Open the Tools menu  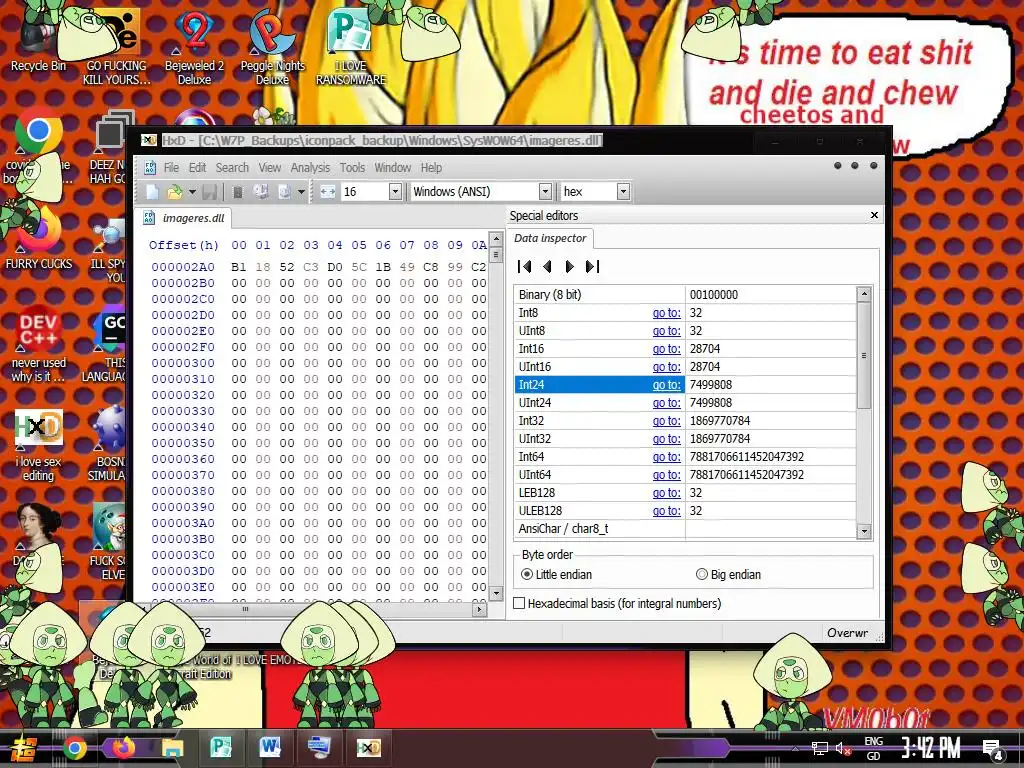click(352, 167)
